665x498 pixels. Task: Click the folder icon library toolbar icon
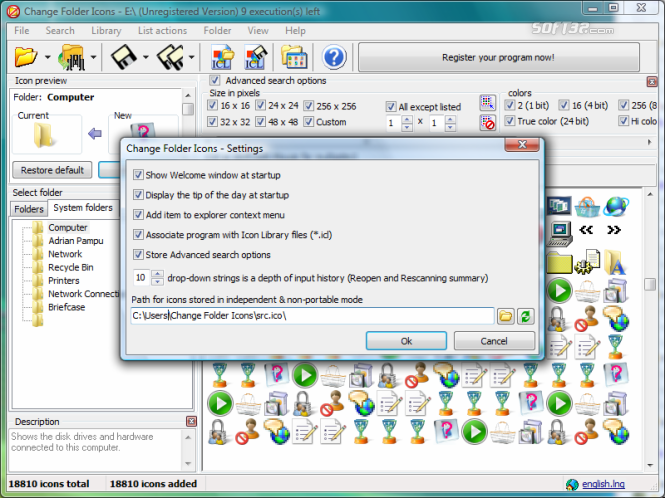pyautogui.click(x=293, y=57)
